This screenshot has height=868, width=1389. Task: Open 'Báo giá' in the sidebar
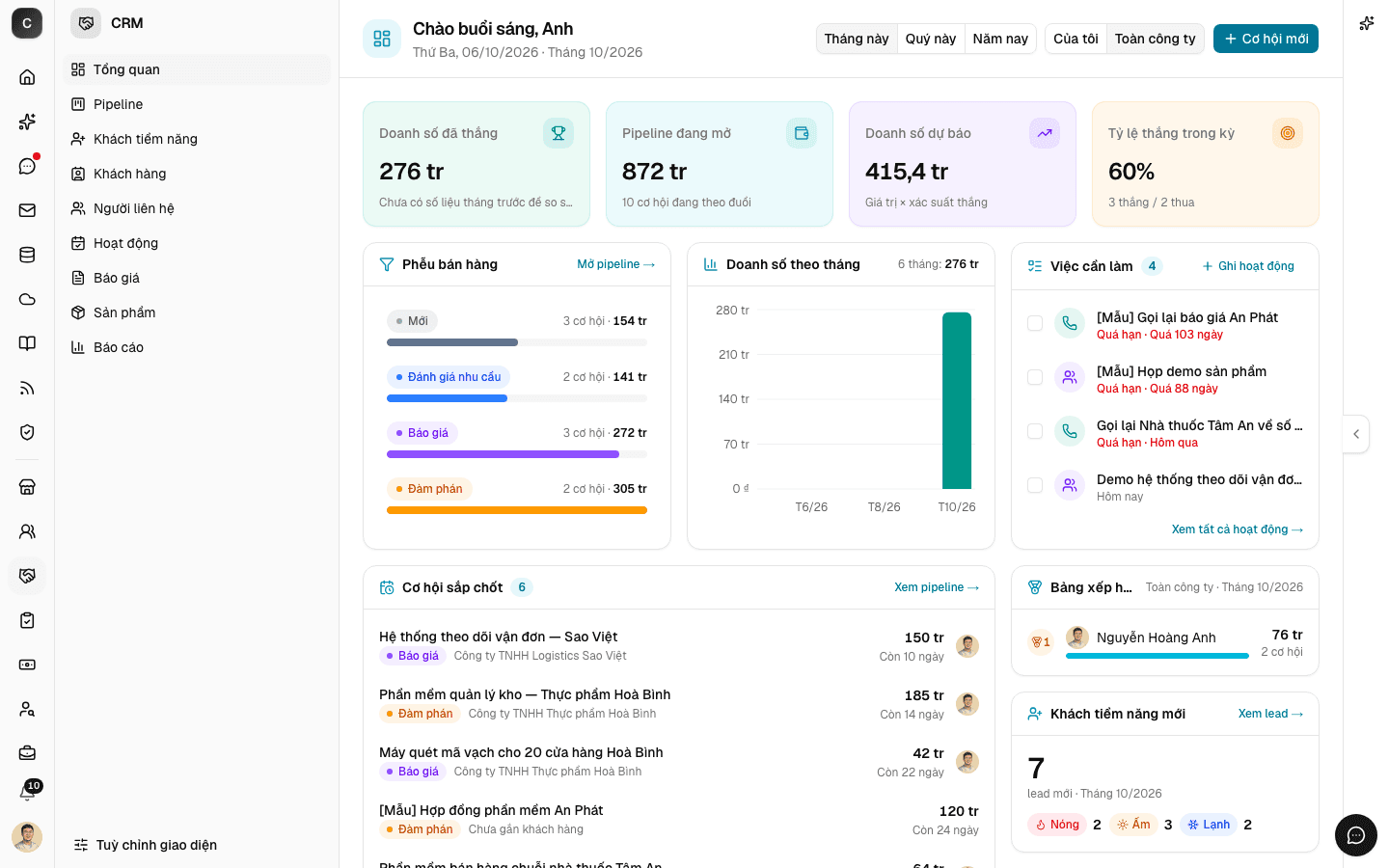point(197,278)
